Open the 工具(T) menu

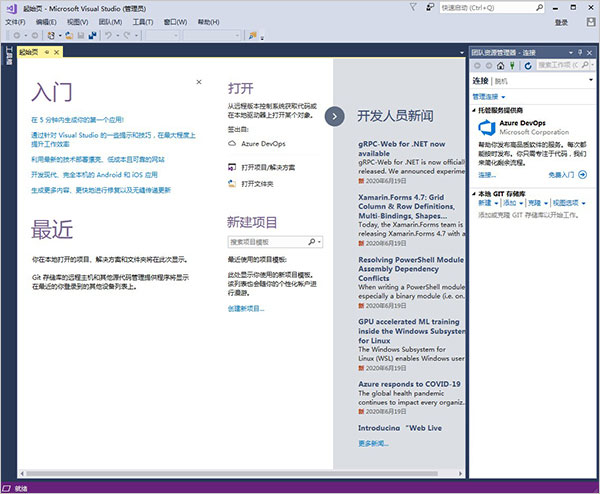point(143,22)
